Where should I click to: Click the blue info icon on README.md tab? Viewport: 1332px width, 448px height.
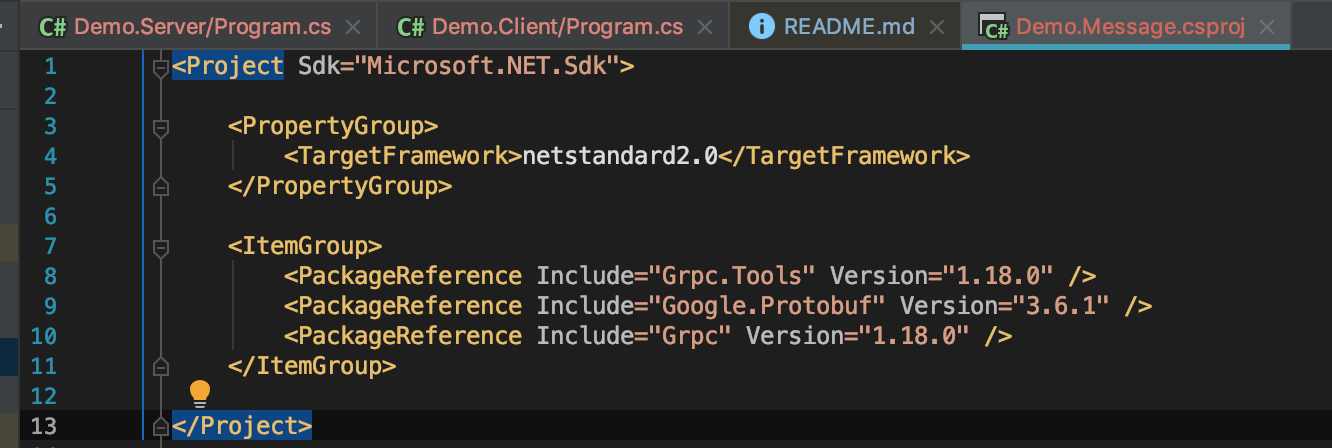(x=762, y=27)
